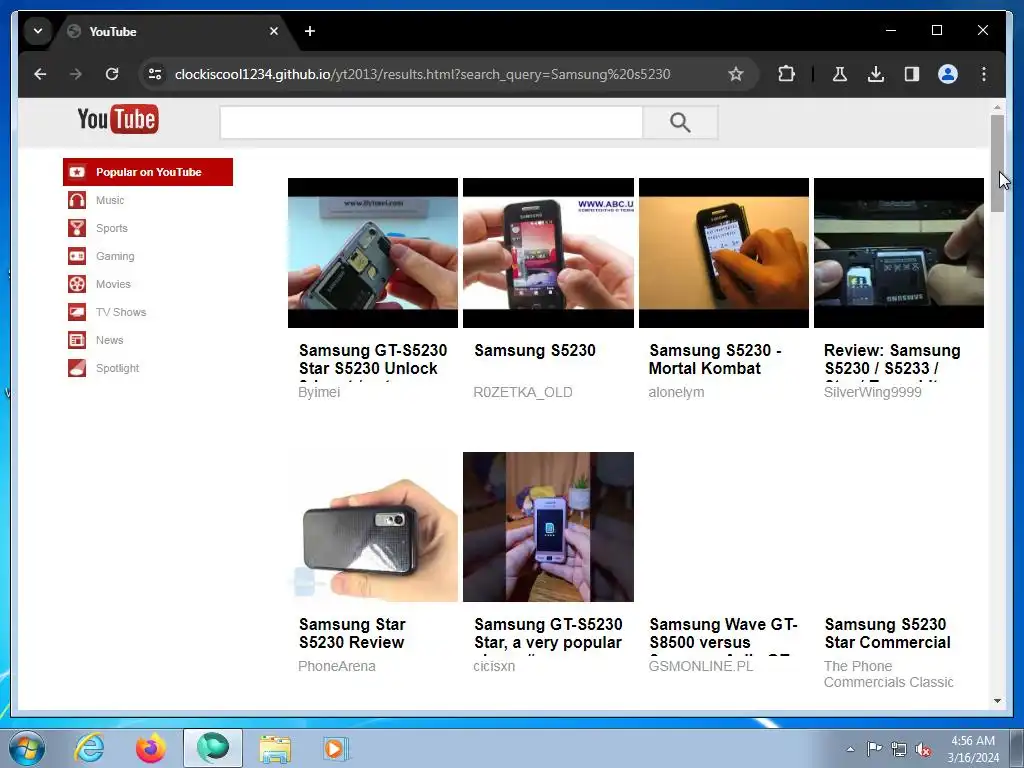The width and height of the screenshot is (1024, 768).
Task: Click the TV Shows screen icon
Action: (x=77, y=312)
